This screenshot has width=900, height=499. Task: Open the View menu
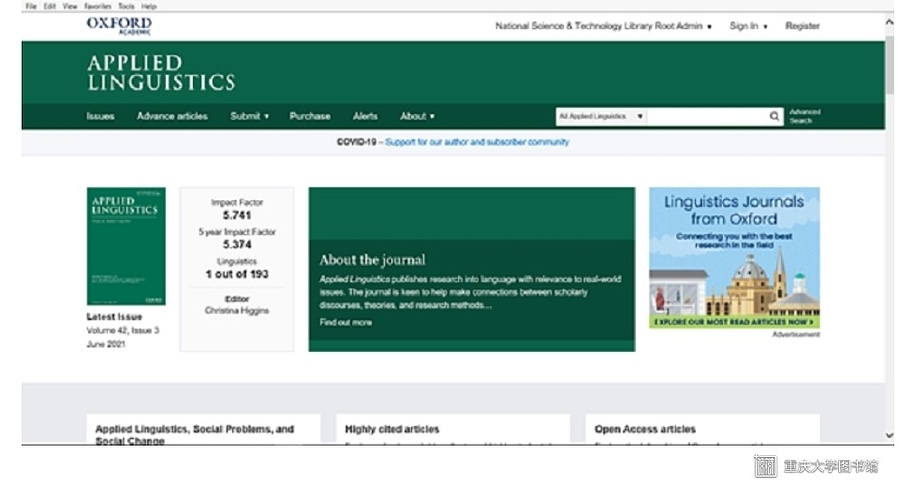[70, 6]
